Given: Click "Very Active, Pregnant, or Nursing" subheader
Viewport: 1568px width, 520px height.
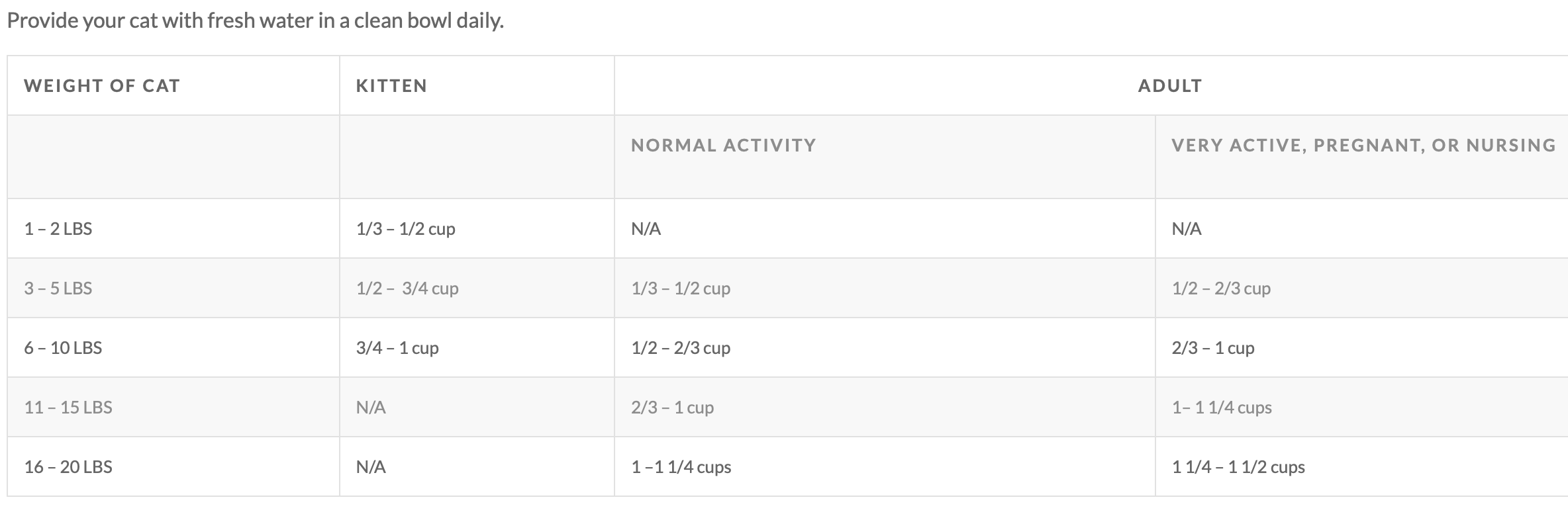Looking at the screenshot, I should coord(1363,146).
